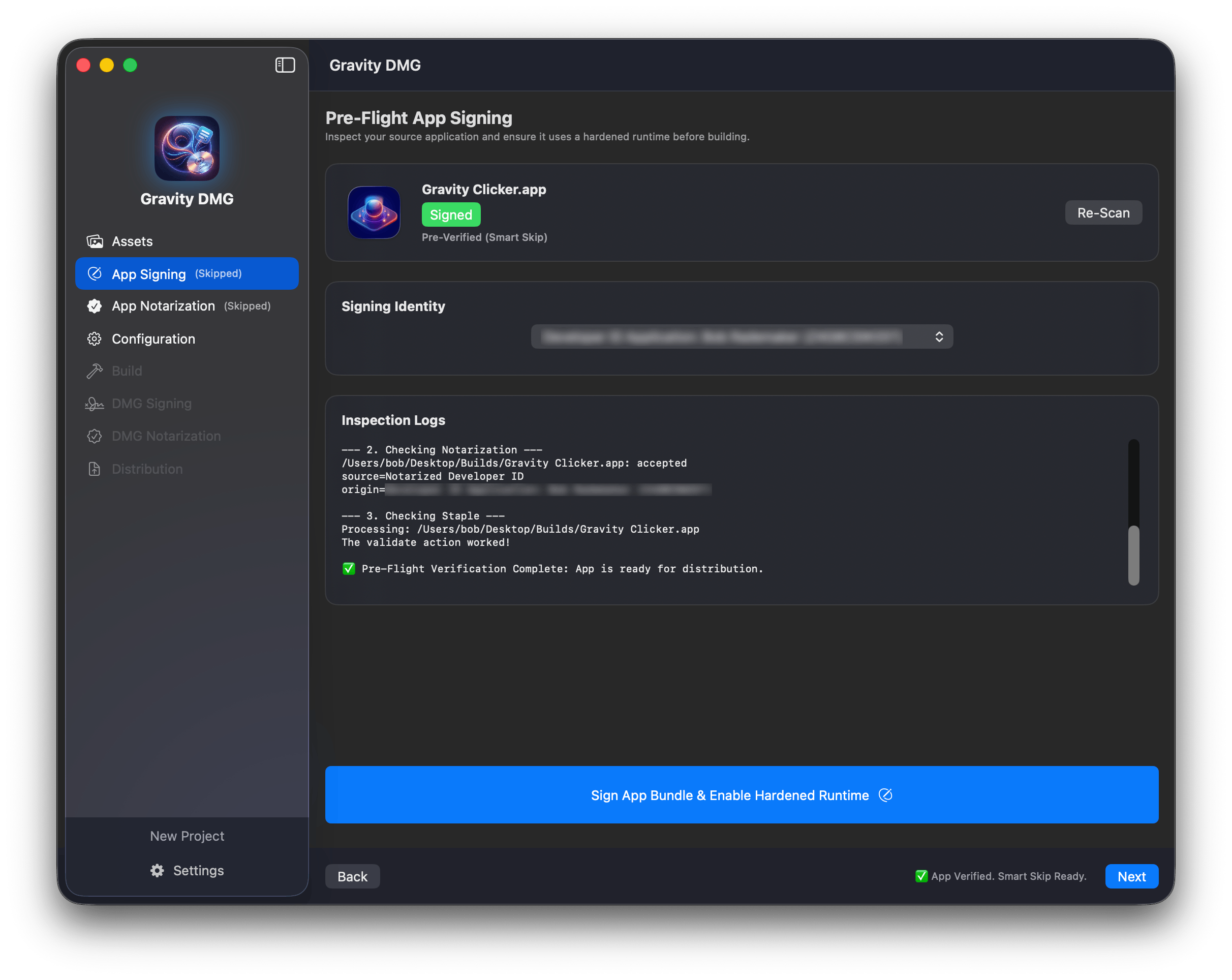Select App Signing in the sidebar
This screenshot has height=980, width=1232.
click(187, 273)
